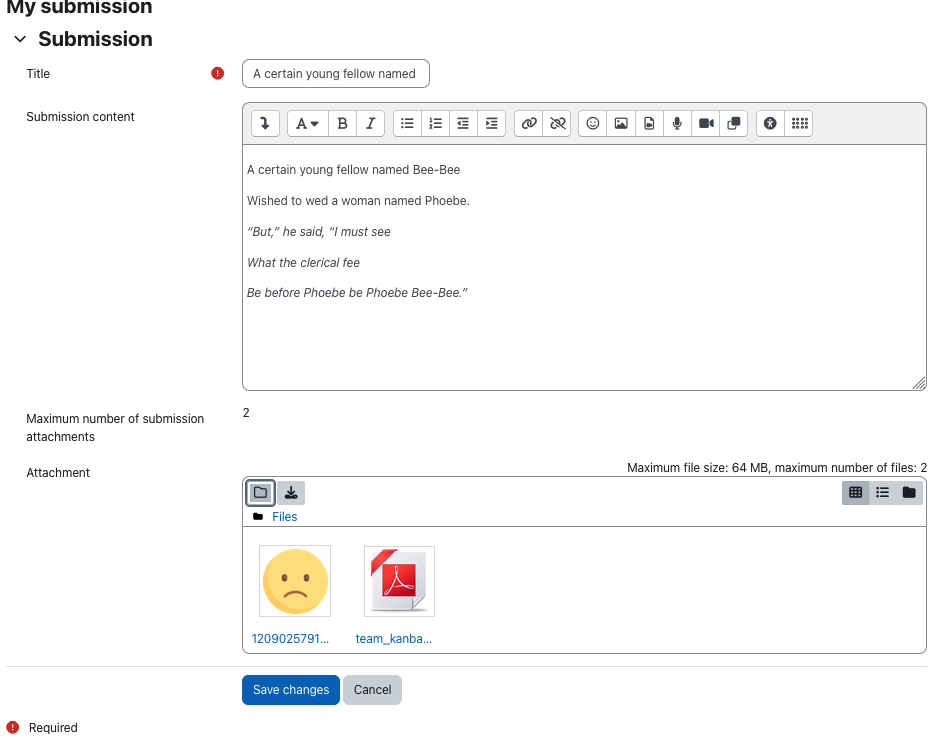The image size is (942, 741).
Task: Click the required icon next to Title
Action: pyautogui.click(x=217, y=74)
